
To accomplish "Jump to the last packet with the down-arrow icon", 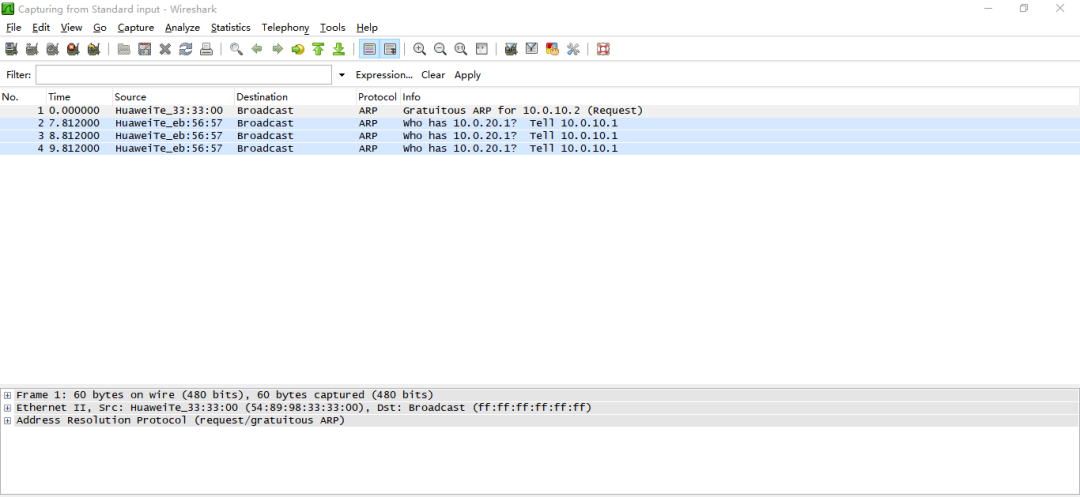I will [x=339, y=49].
